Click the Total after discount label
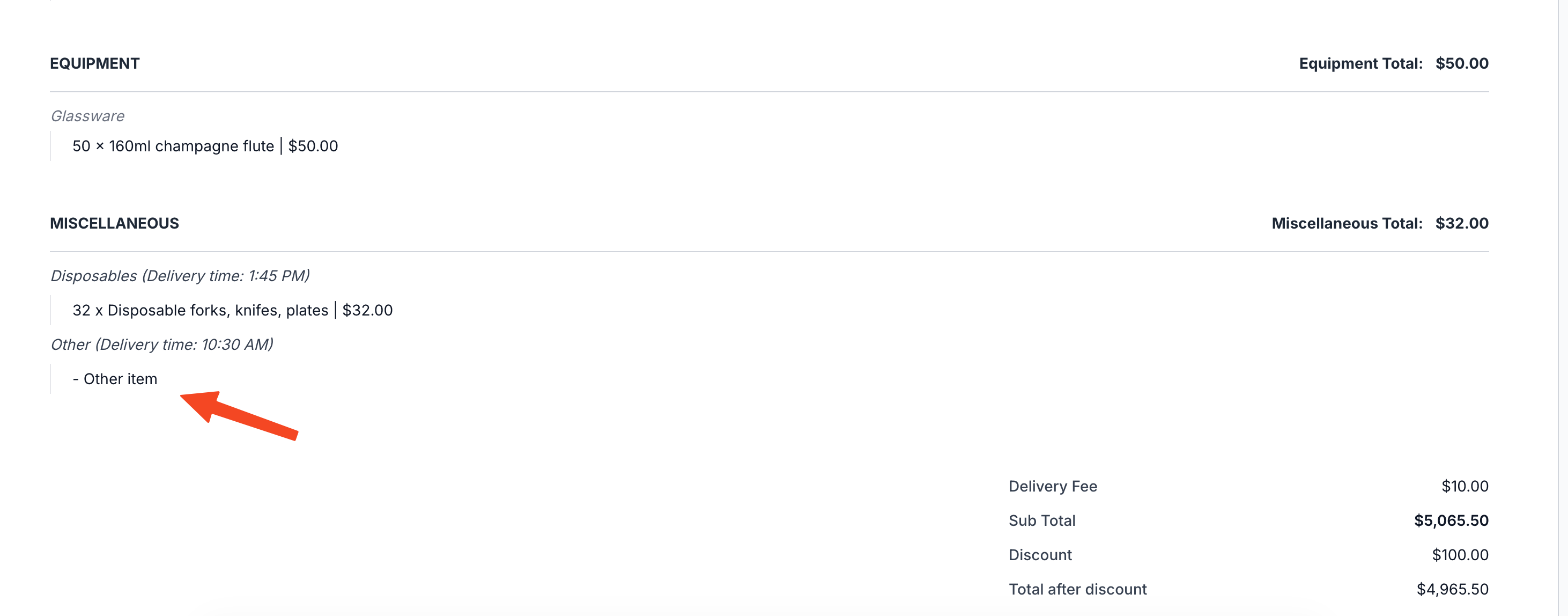 [1077, 589]
